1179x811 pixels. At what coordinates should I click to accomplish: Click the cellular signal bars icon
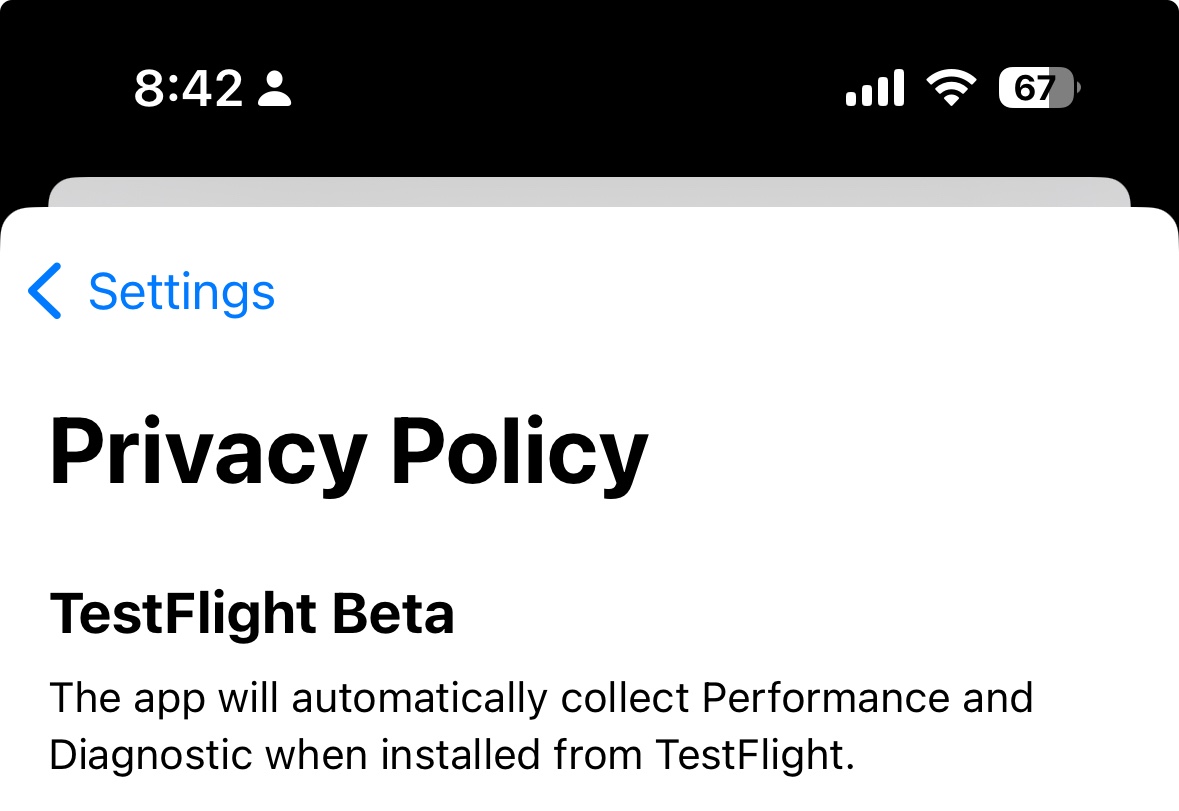874,88
